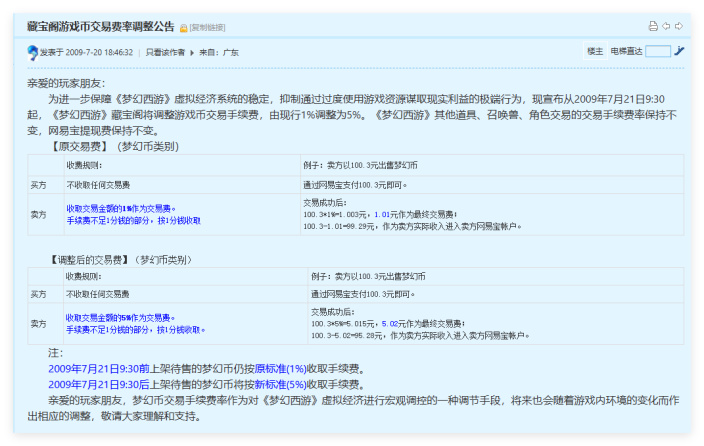Click the post timestamp 2009-7-20 18:46:32
The image size is (704, 446).
(99, 53)
